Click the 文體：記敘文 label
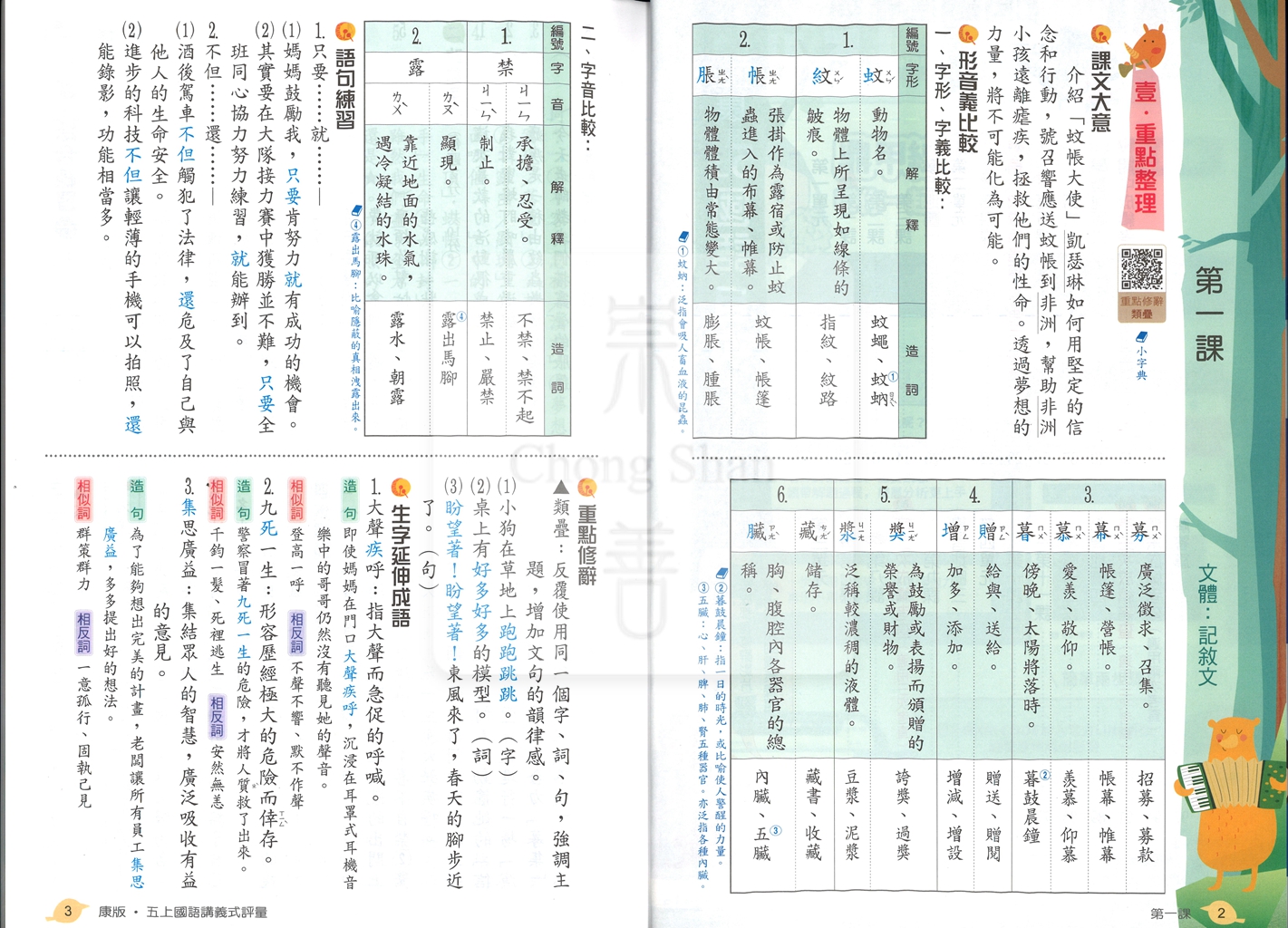 (1207, 624)
